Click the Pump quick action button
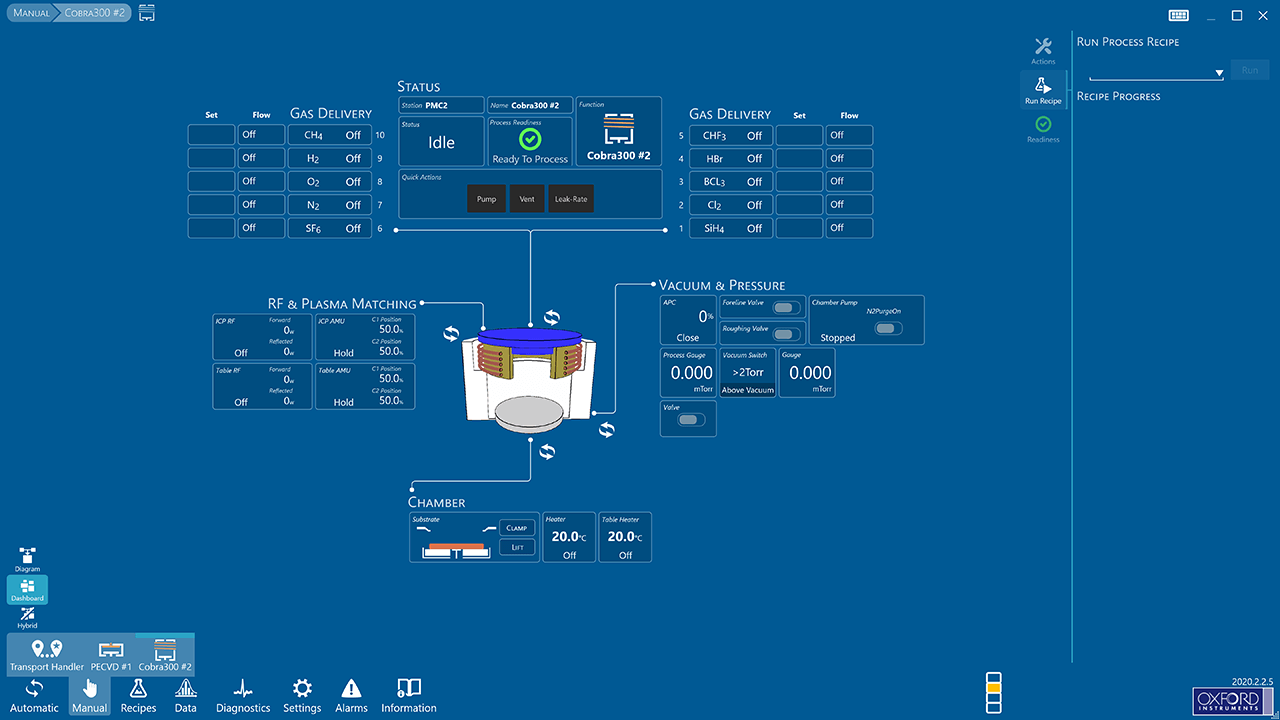The height and width of the screenshot is (720, 1280). coord(486,199)
